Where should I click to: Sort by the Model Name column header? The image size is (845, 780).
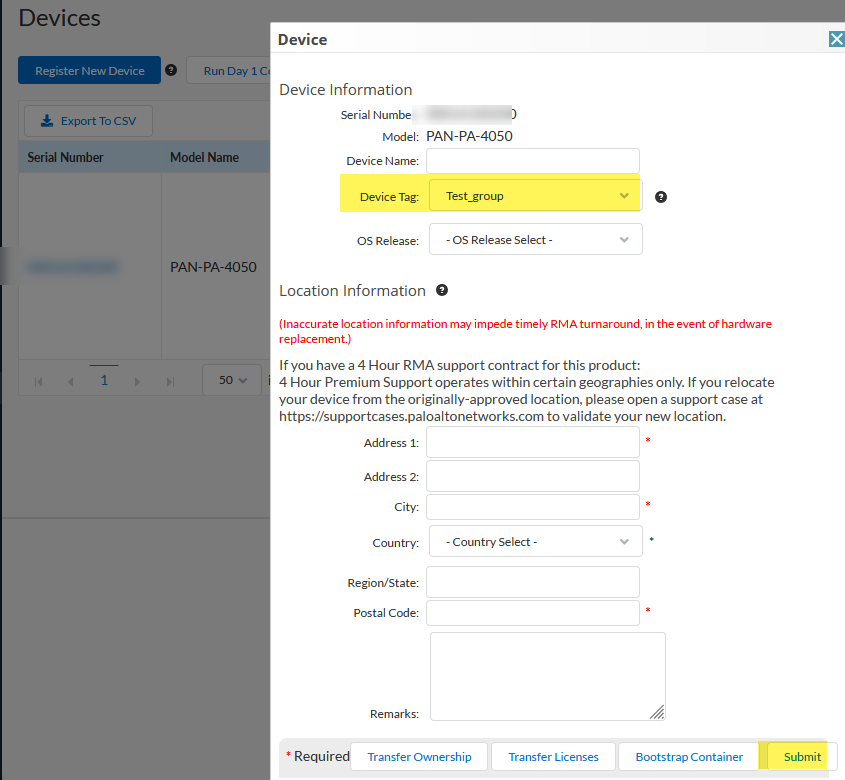pyautogui.click(x=204, y=157)
